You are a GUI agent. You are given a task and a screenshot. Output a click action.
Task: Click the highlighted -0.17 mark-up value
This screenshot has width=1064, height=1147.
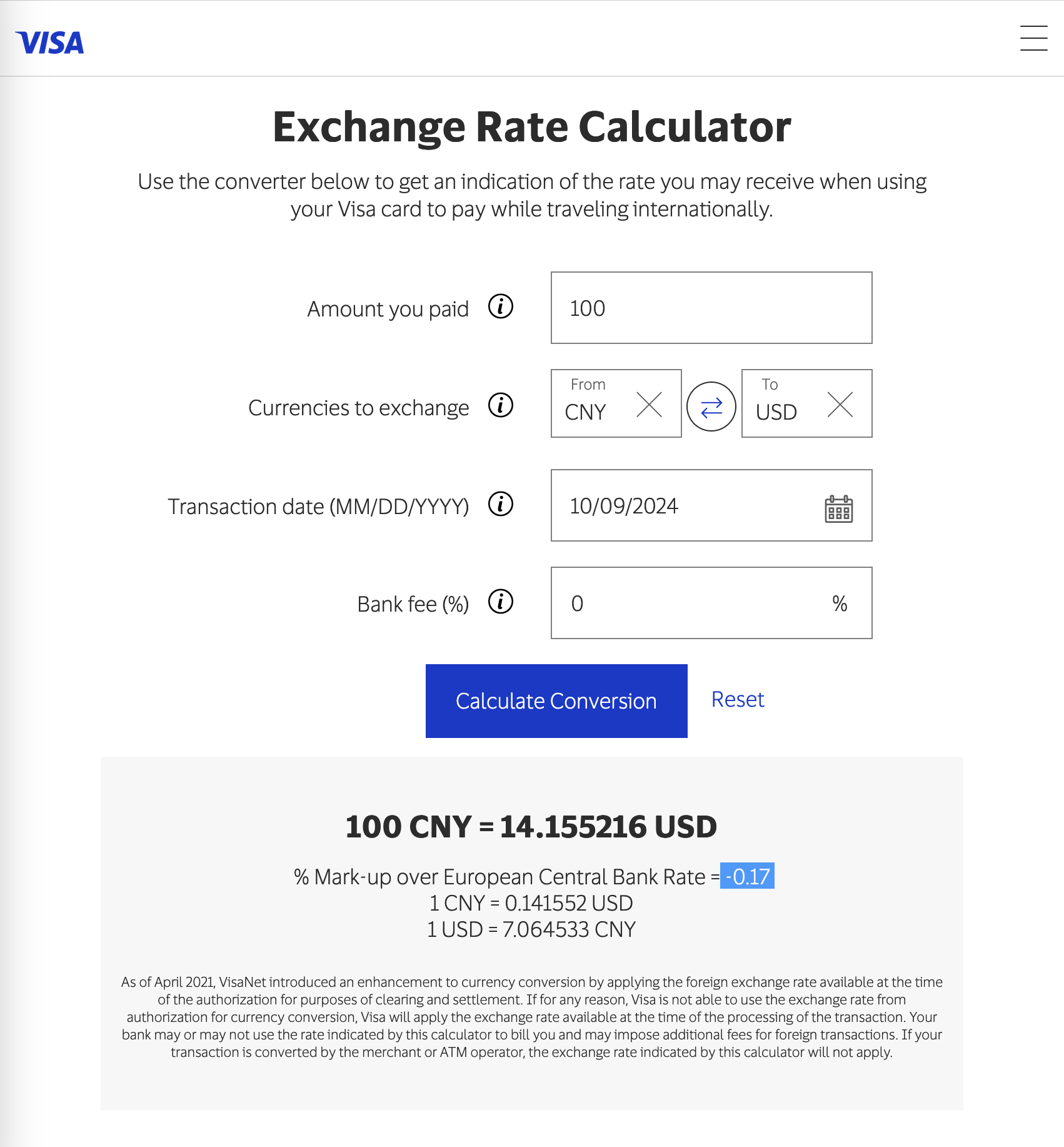(747, 876)
